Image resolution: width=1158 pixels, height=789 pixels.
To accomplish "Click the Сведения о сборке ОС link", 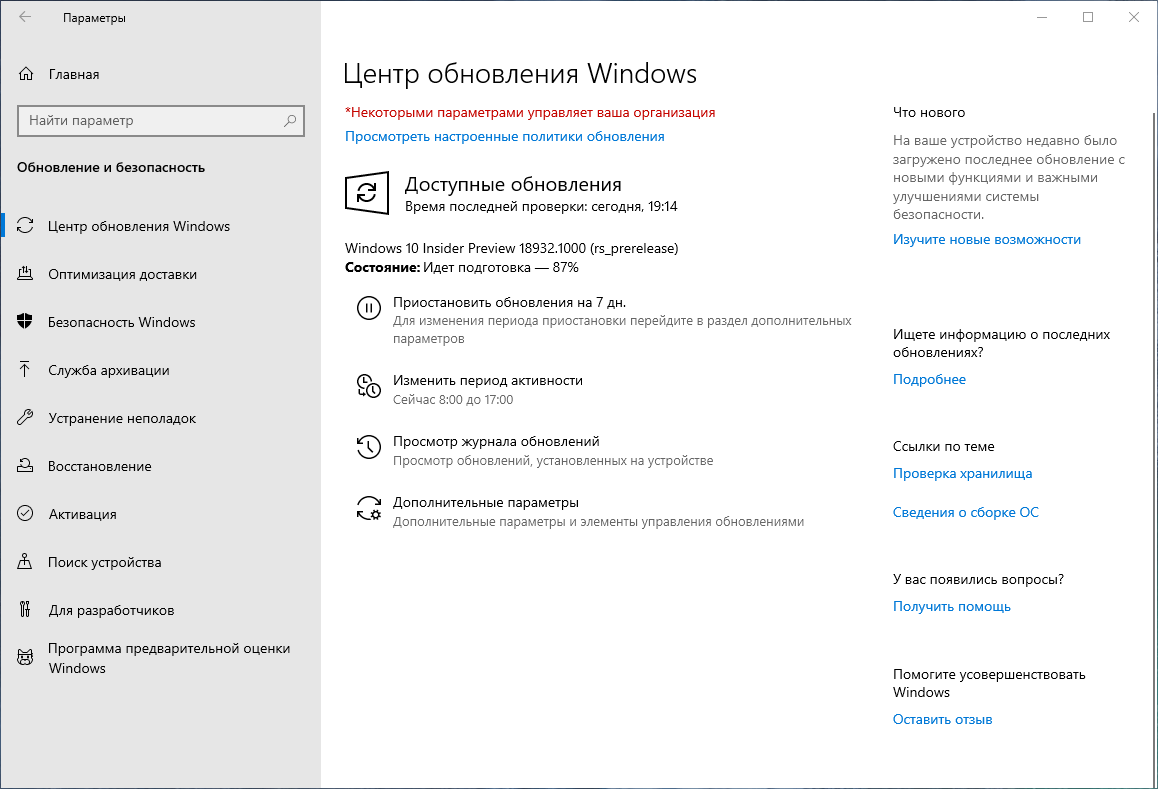I will pyautogui.click(x=965, y=511).
